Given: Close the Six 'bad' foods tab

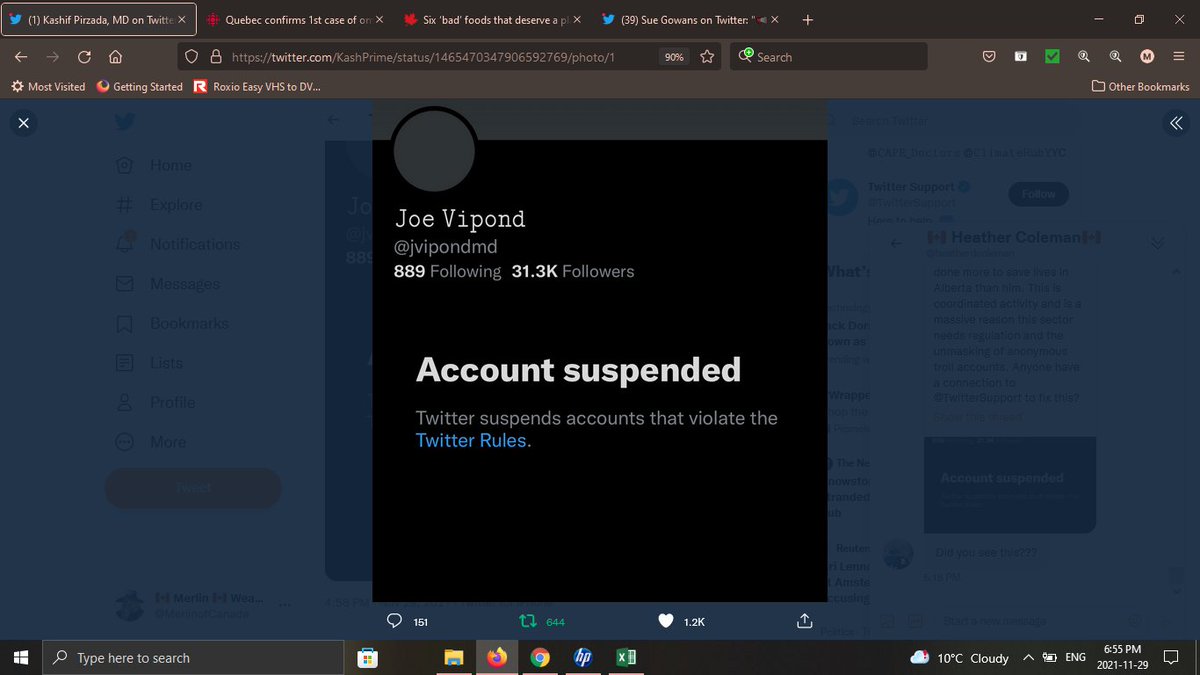Looking at the screenshot, I should 577,20.
